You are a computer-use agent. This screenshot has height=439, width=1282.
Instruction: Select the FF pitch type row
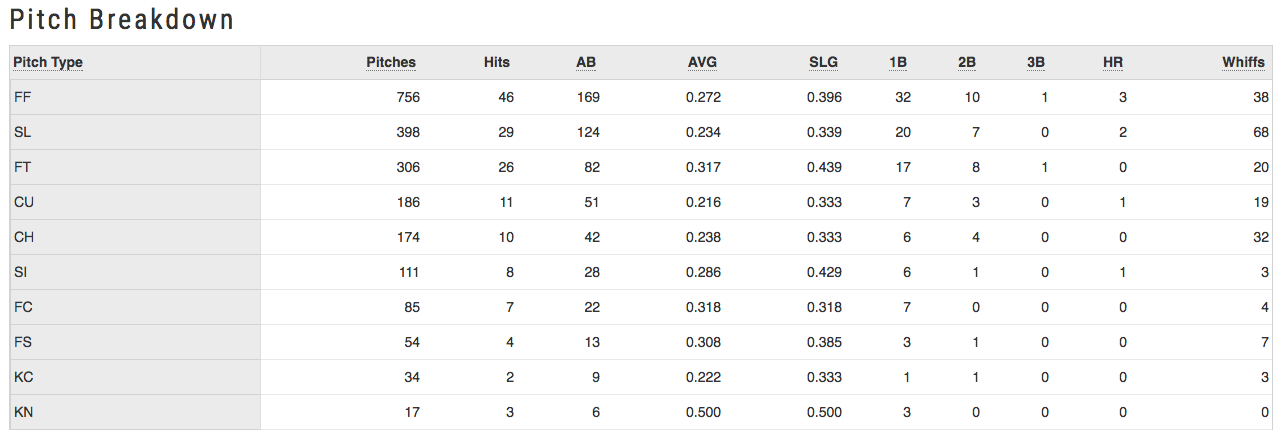(640, 97)
